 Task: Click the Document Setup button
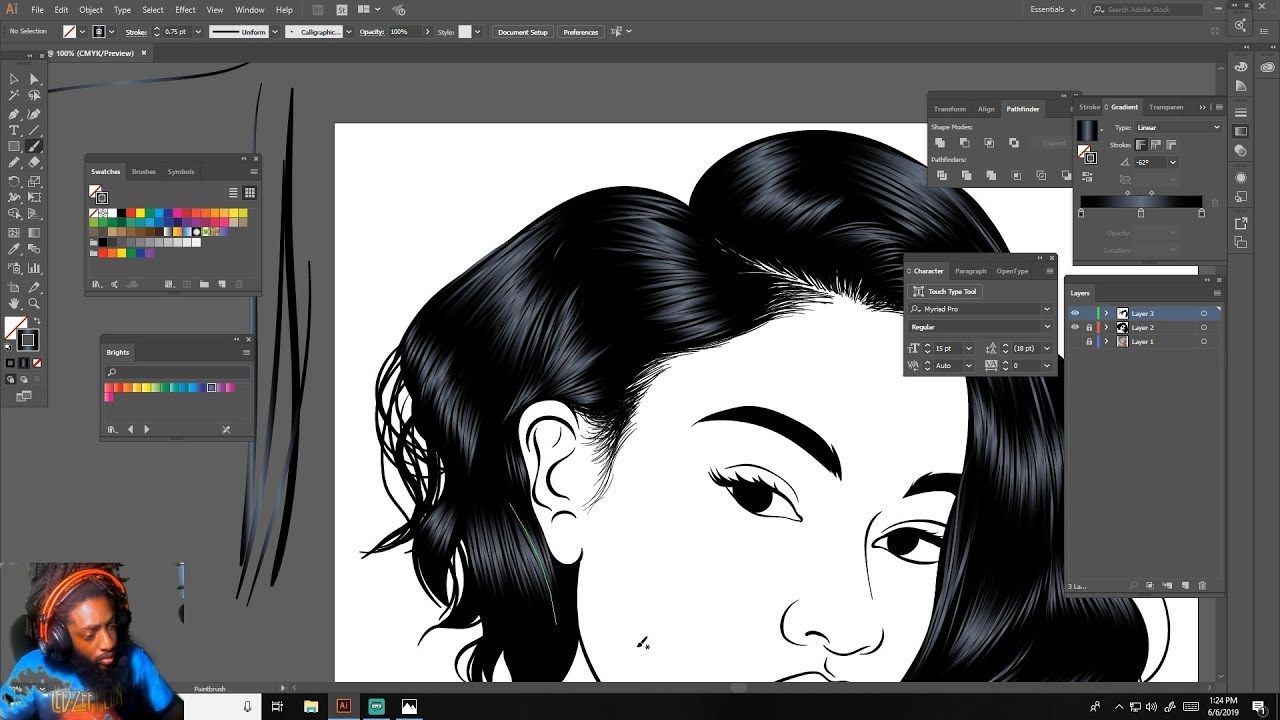click(x=523, y=32)
